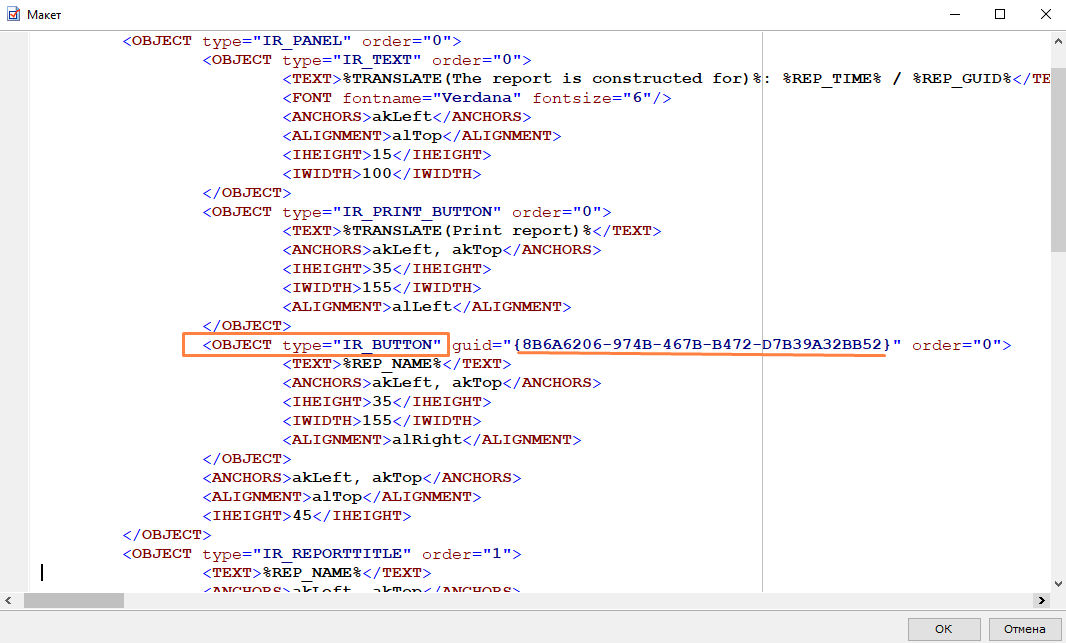Screen dimensions: 1066x643
Task: Click the vertical scrollbar thumb
Action: click(x=1057, y=148)
